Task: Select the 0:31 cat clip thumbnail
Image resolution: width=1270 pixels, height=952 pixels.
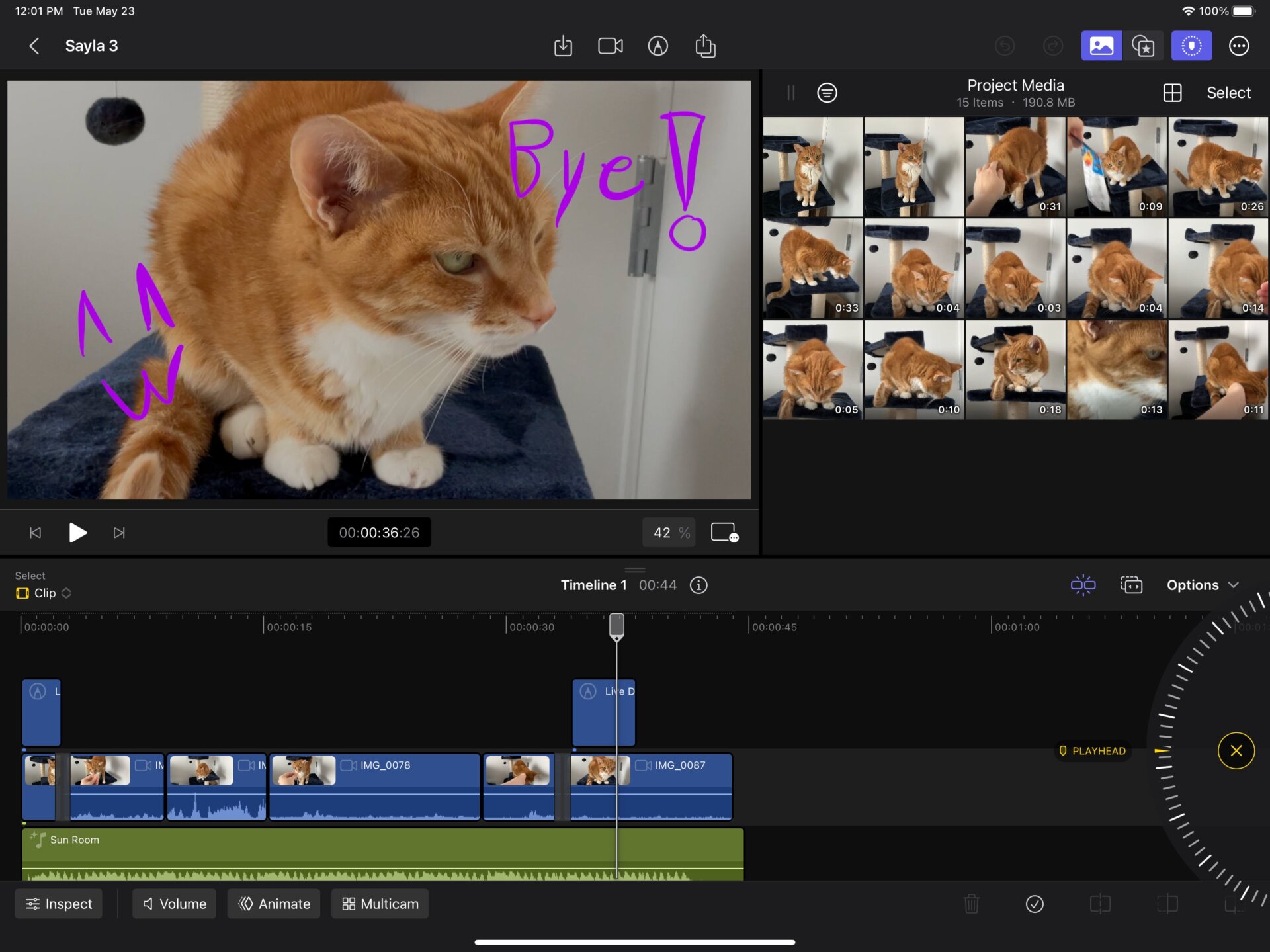Action: [x=1015, y=167]
